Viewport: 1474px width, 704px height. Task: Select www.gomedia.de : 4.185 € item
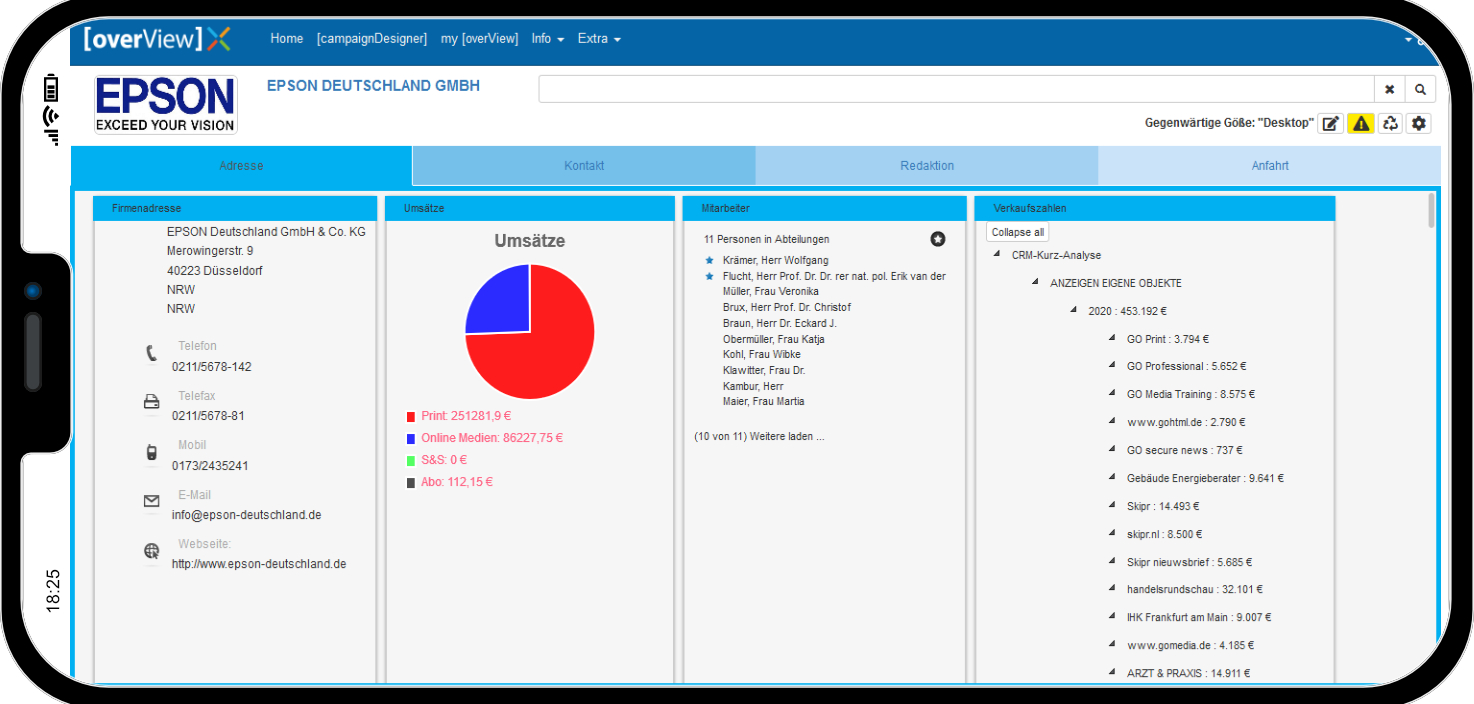(x=1190, y=646)
